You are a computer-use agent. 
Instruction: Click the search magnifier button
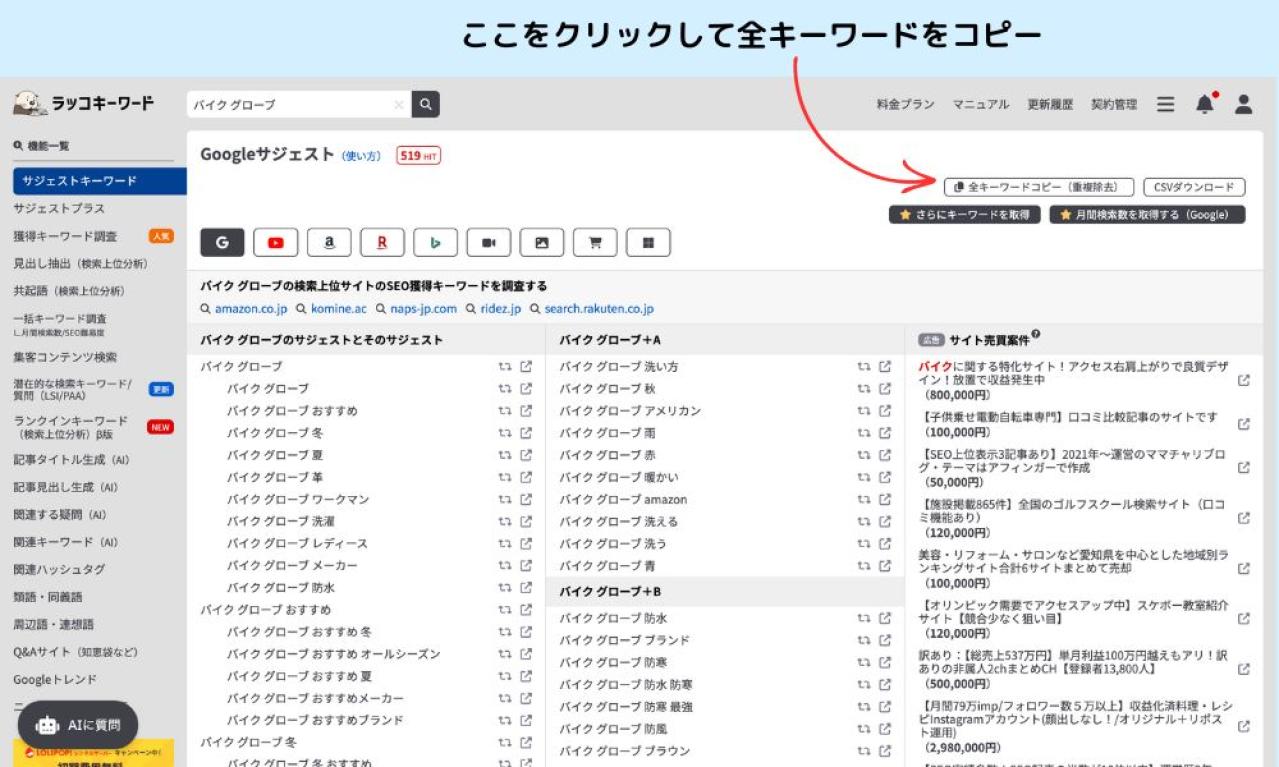point(426,104)
